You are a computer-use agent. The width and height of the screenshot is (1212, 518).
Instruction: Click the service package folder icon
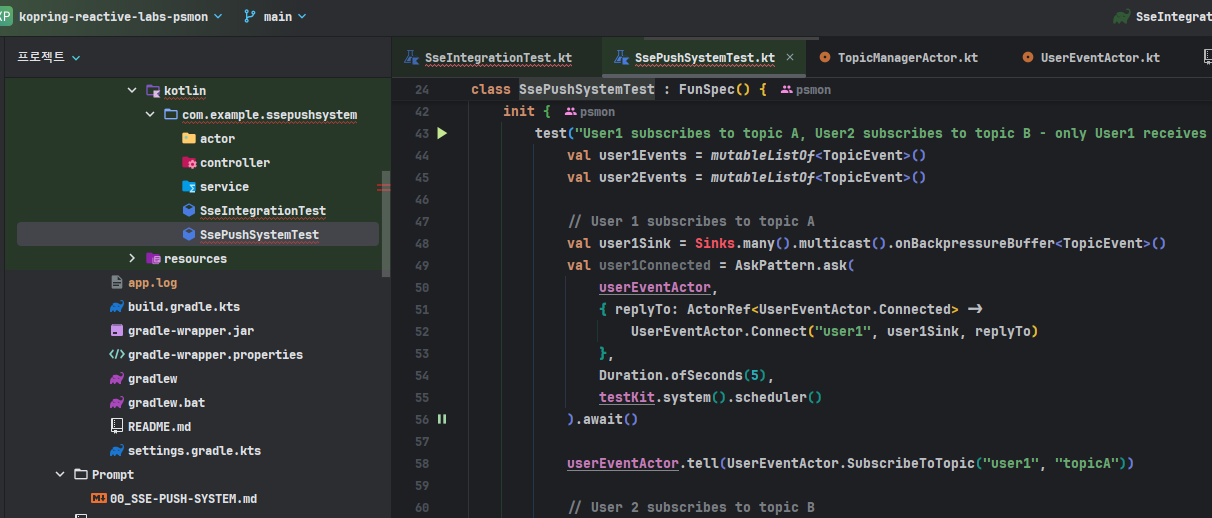pos(189,186)
